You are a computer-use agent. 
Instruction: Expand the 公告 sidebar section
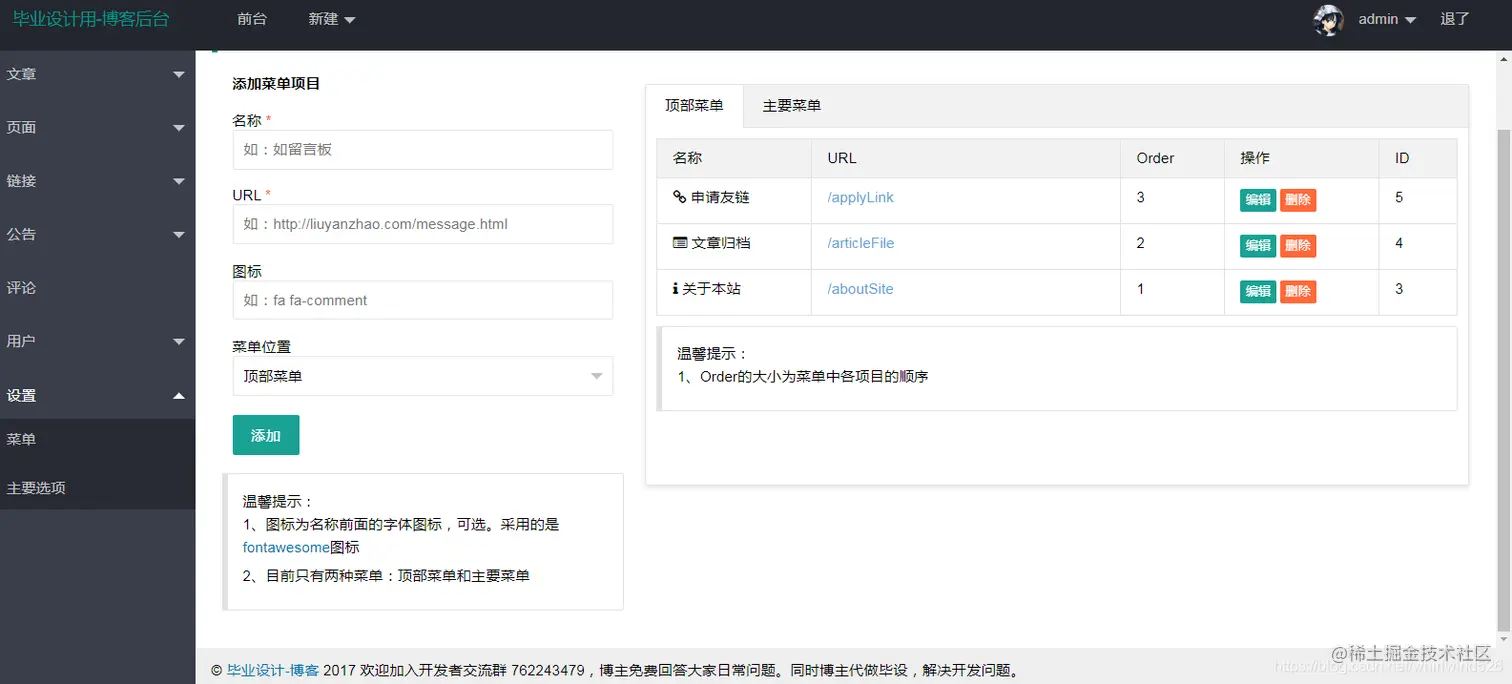97,234
